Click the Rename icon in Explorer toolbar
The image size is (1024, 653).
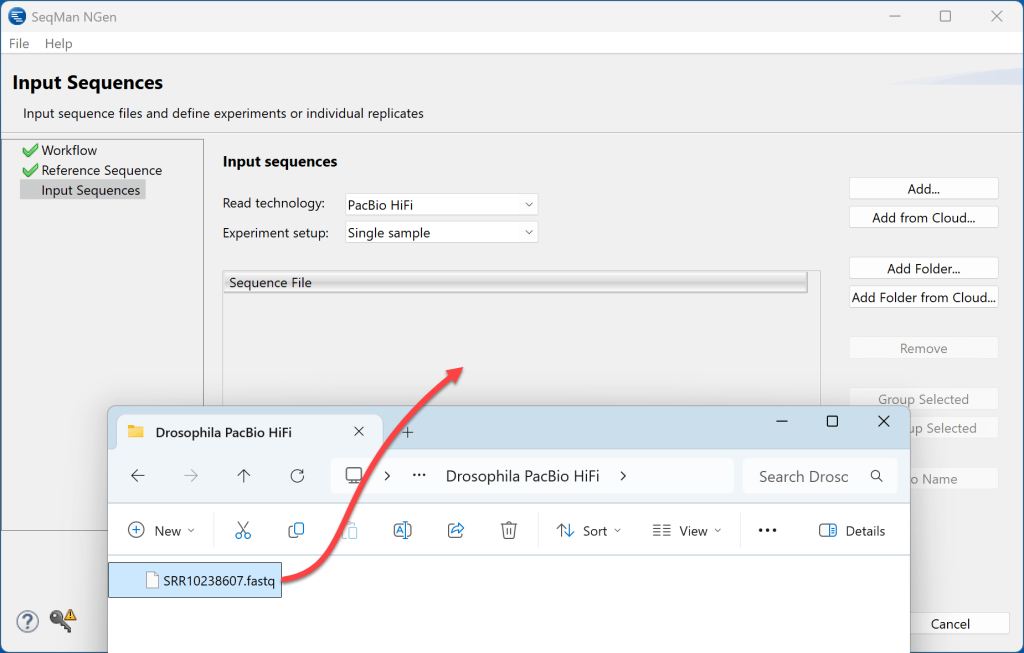[x=402, y=530]
